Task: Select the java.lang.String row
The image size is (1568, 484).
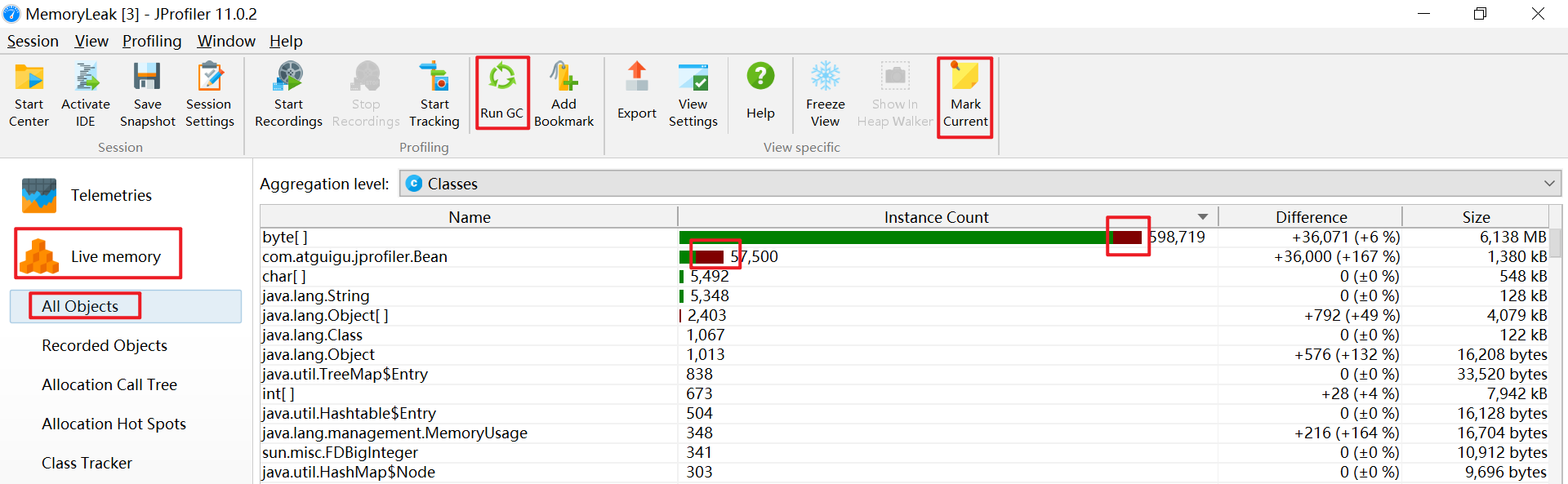Action: [904, 295]
